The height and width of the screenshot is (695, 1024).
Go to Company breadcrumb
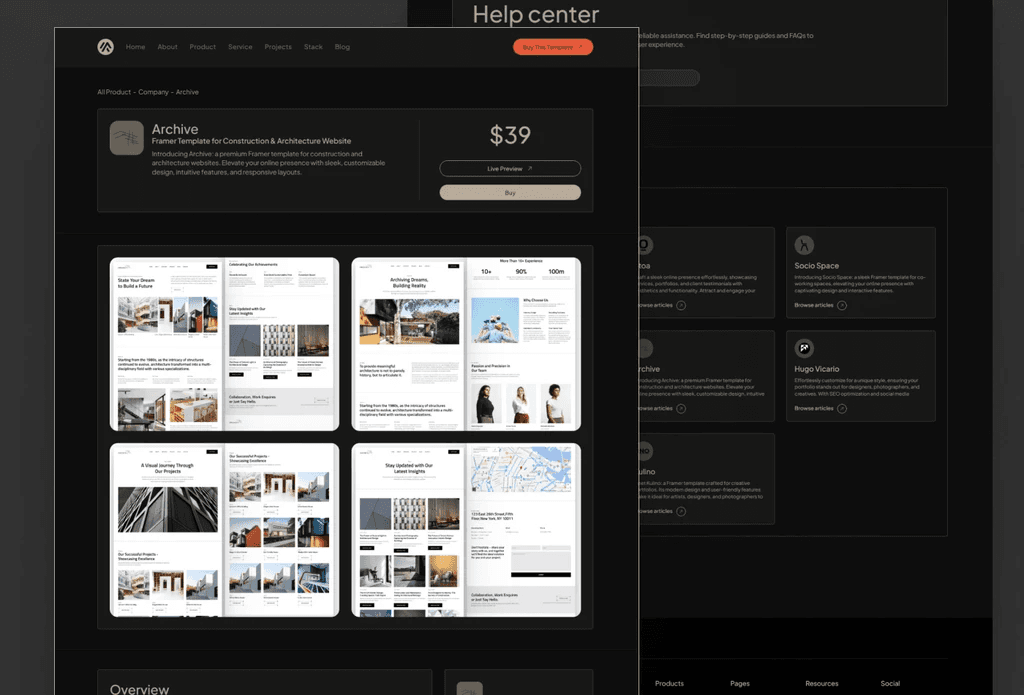tap(153, 92)
